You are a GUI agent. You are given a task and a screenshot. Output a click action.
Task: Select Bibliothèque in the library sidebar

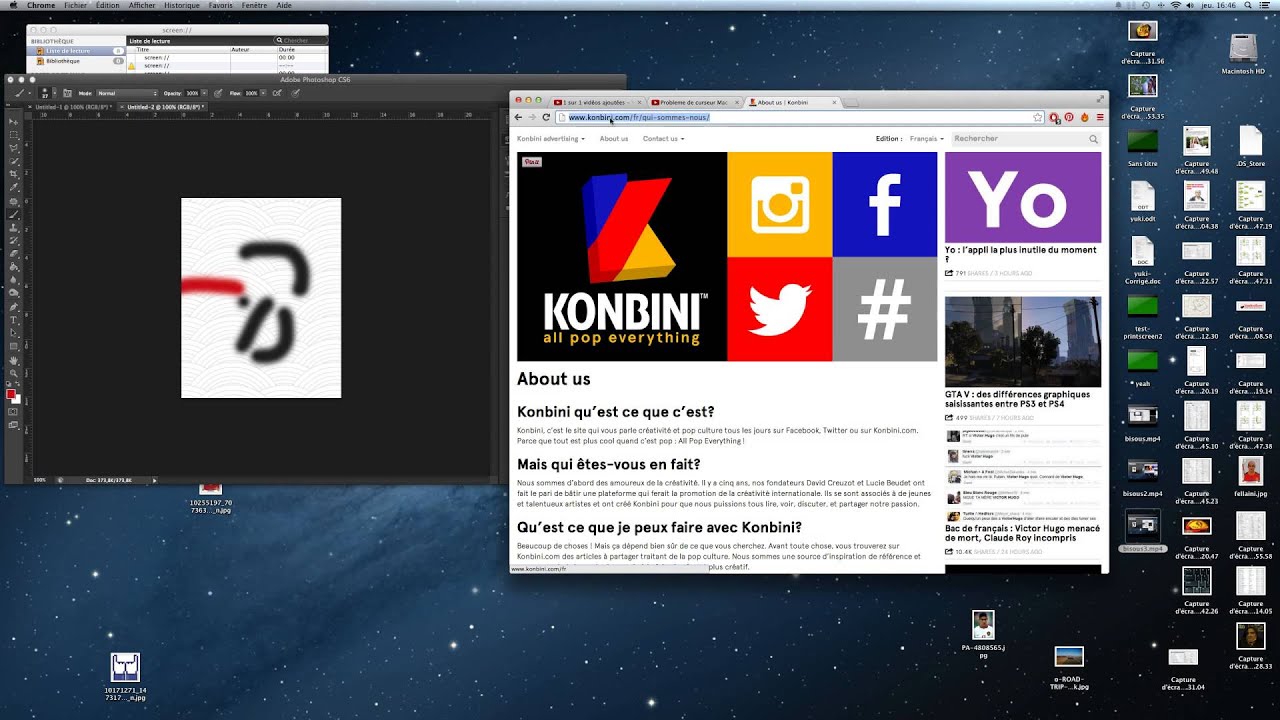(x=63, y=61)
